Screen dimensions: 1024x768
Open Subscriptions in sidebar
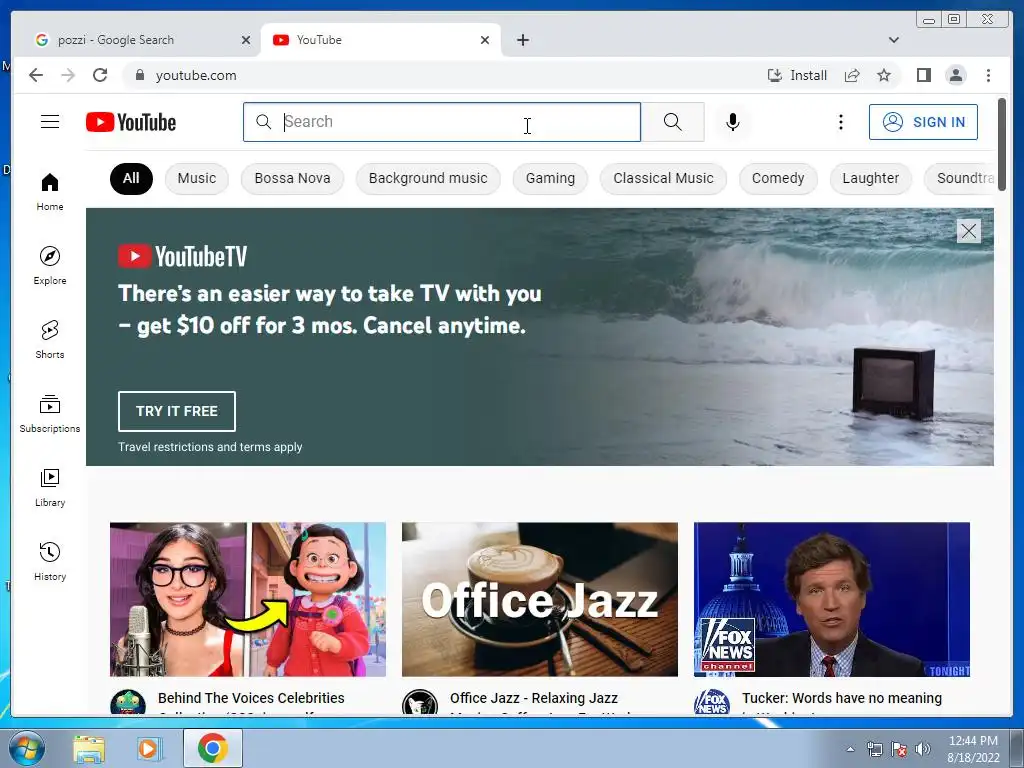point(50,414)
